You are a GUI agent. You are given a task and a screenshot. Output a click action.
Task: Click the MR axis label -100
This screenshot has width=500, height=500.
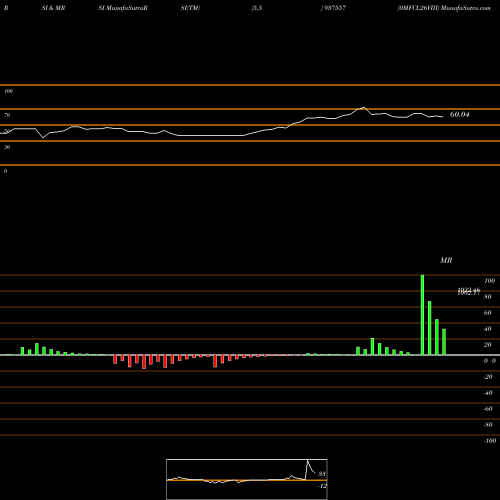(x=490, y=441)
